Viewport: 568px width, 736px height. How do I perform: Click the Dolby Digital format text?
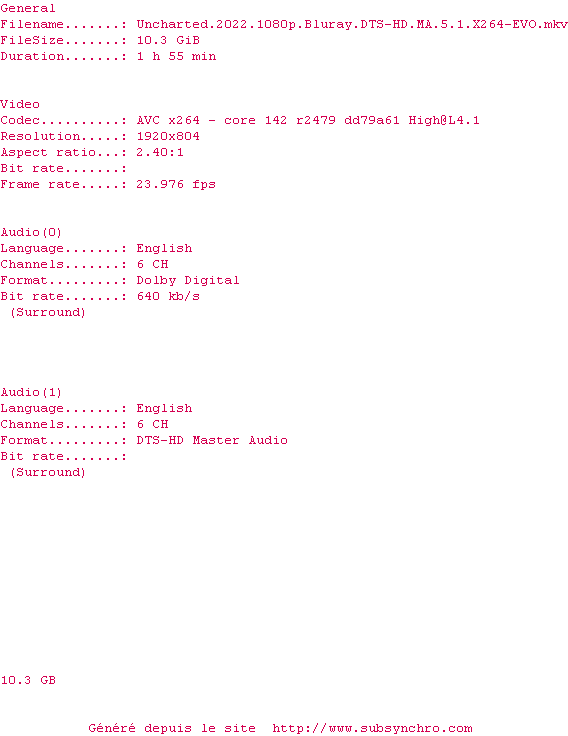(188, 280)
